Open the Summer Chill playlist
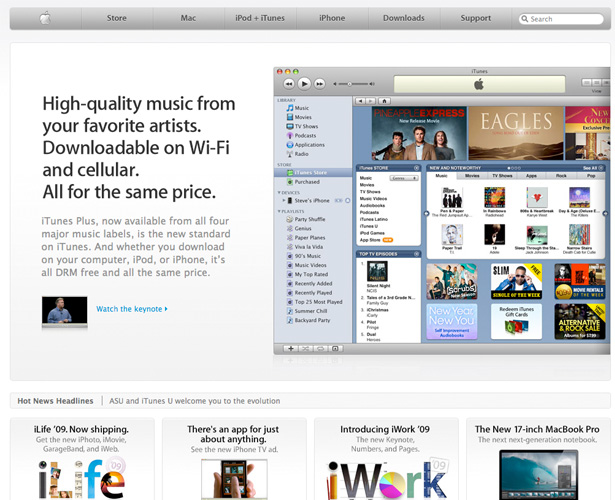The width and height of the screenshot is (615, 500). point(307,311)
